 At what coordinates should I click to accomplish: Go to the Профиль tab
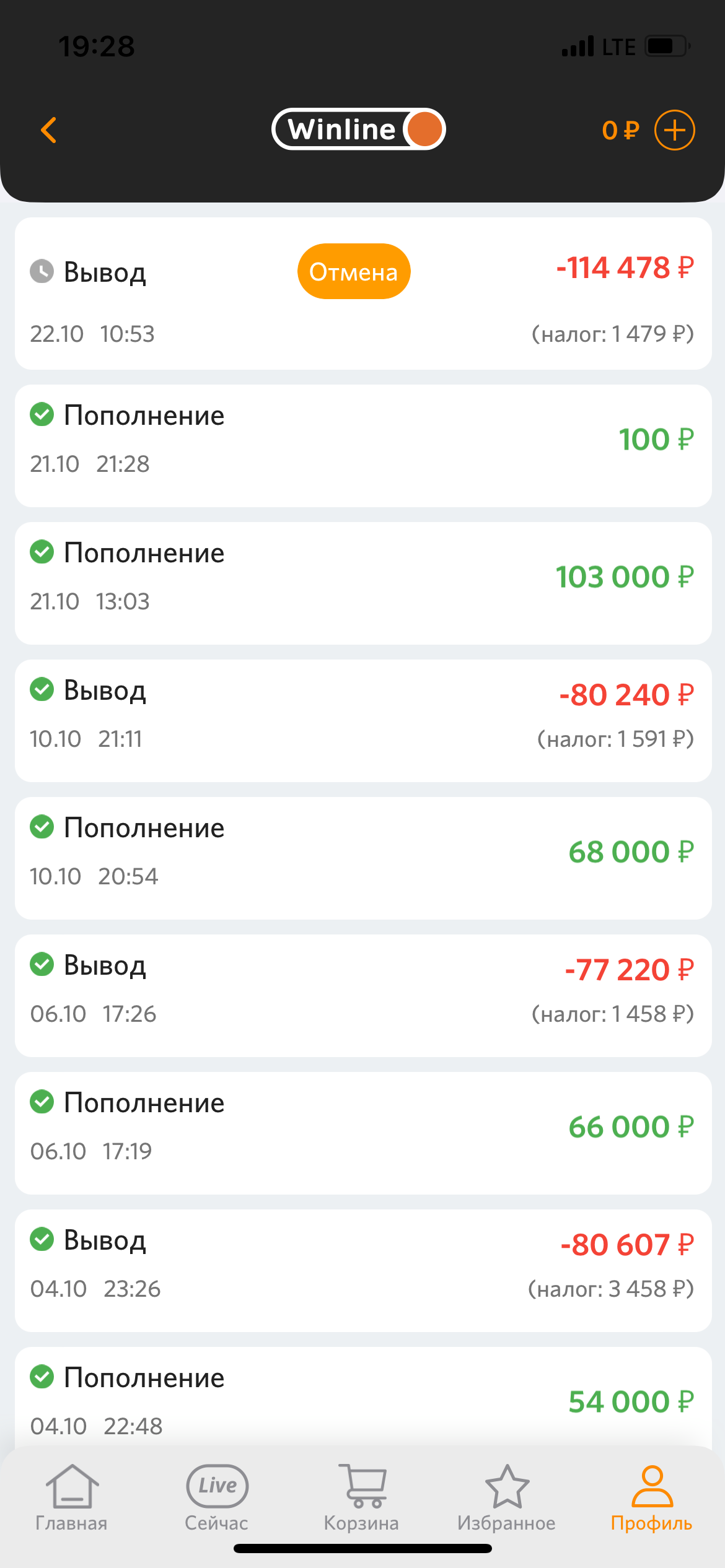point(651,1497)
